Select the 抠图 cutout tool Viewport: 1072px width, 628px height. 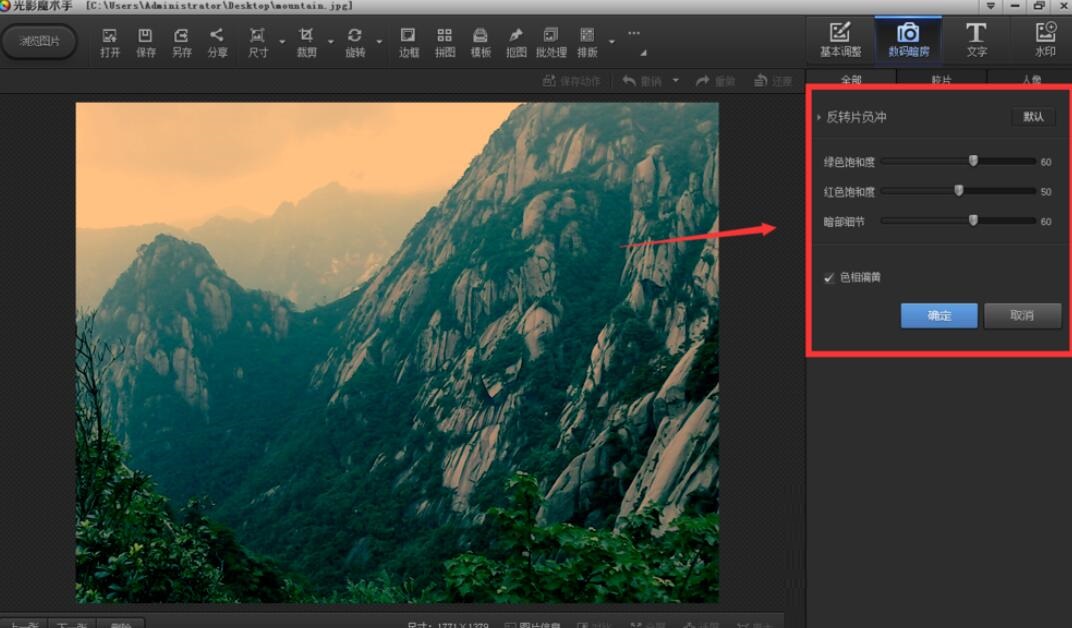pos(515,42)
